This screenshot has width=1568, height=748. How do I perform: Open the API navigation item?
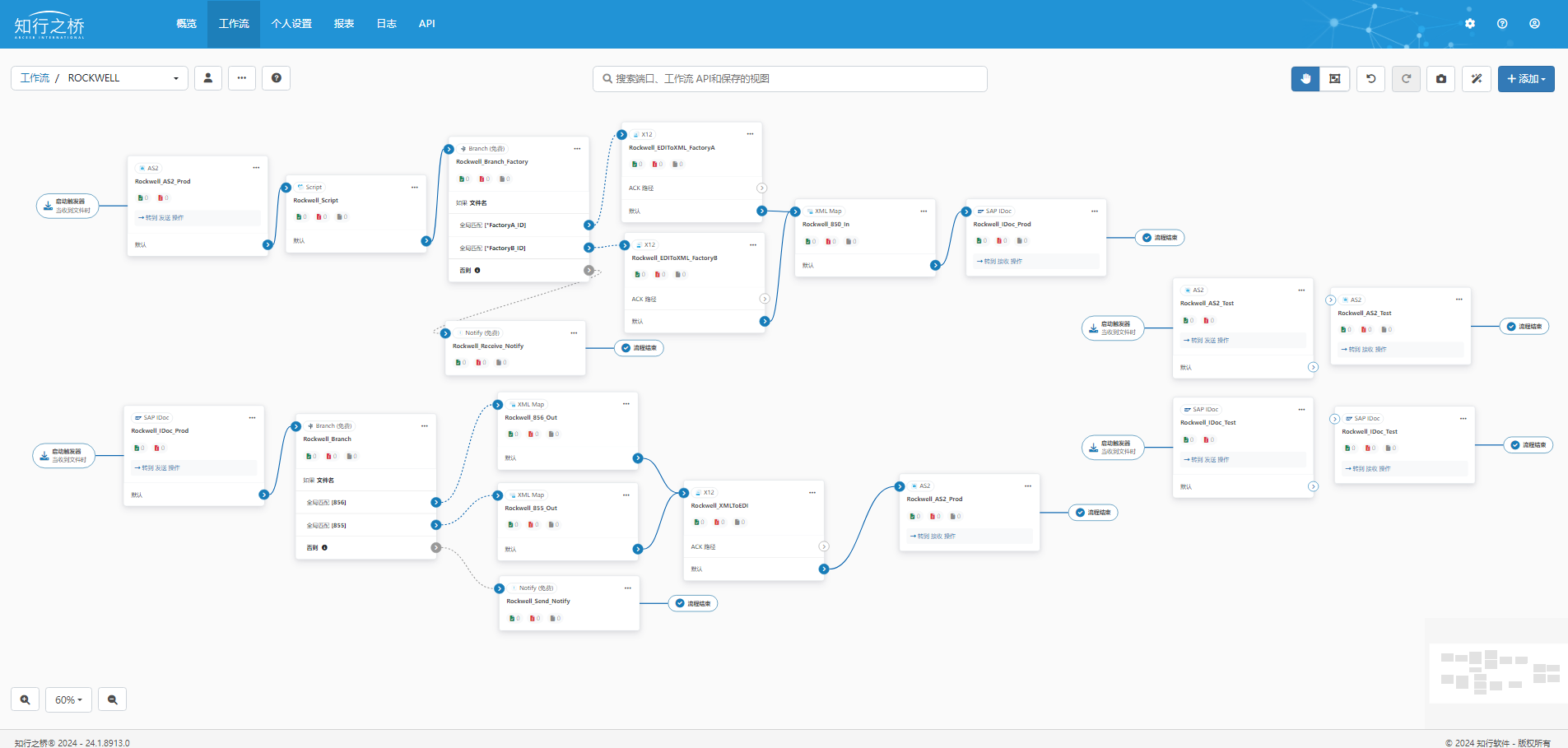coord(426,24)
